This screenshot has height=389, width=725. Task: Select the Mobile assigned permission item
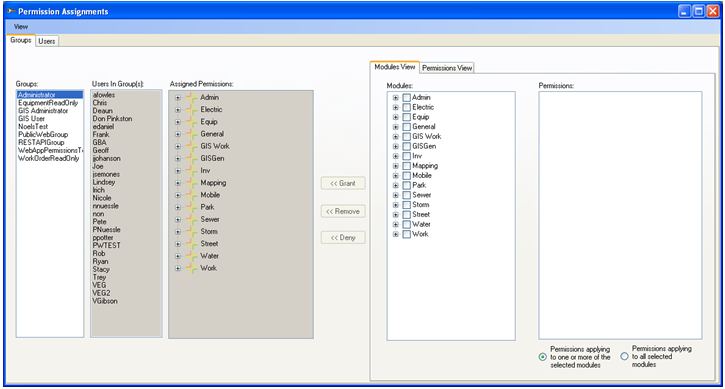(210, 195)
